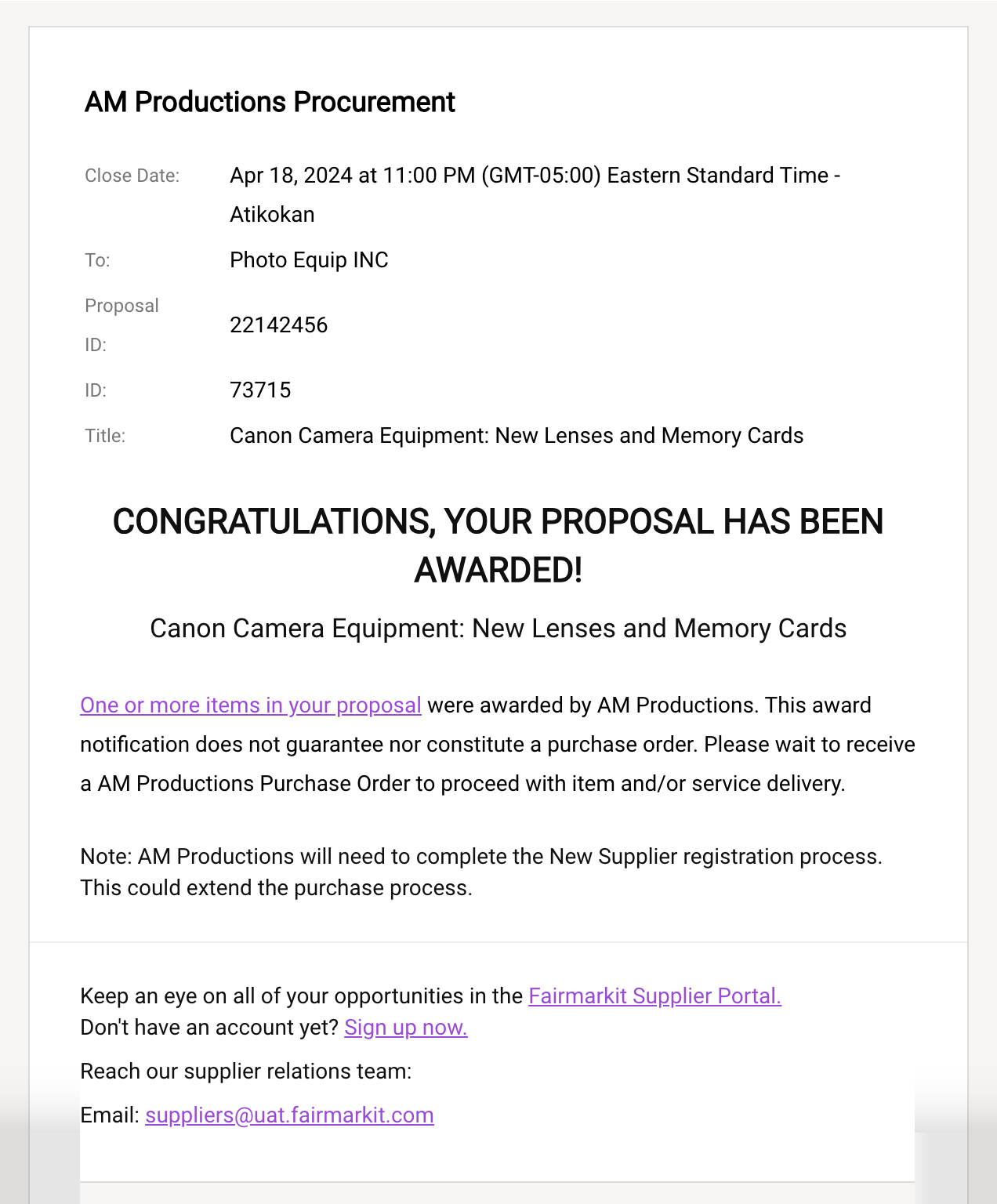The width and height of the screenshot is (997, 1204).
Task: Click the 'Proposal ID:' label
Action: [x=121, y=325]
